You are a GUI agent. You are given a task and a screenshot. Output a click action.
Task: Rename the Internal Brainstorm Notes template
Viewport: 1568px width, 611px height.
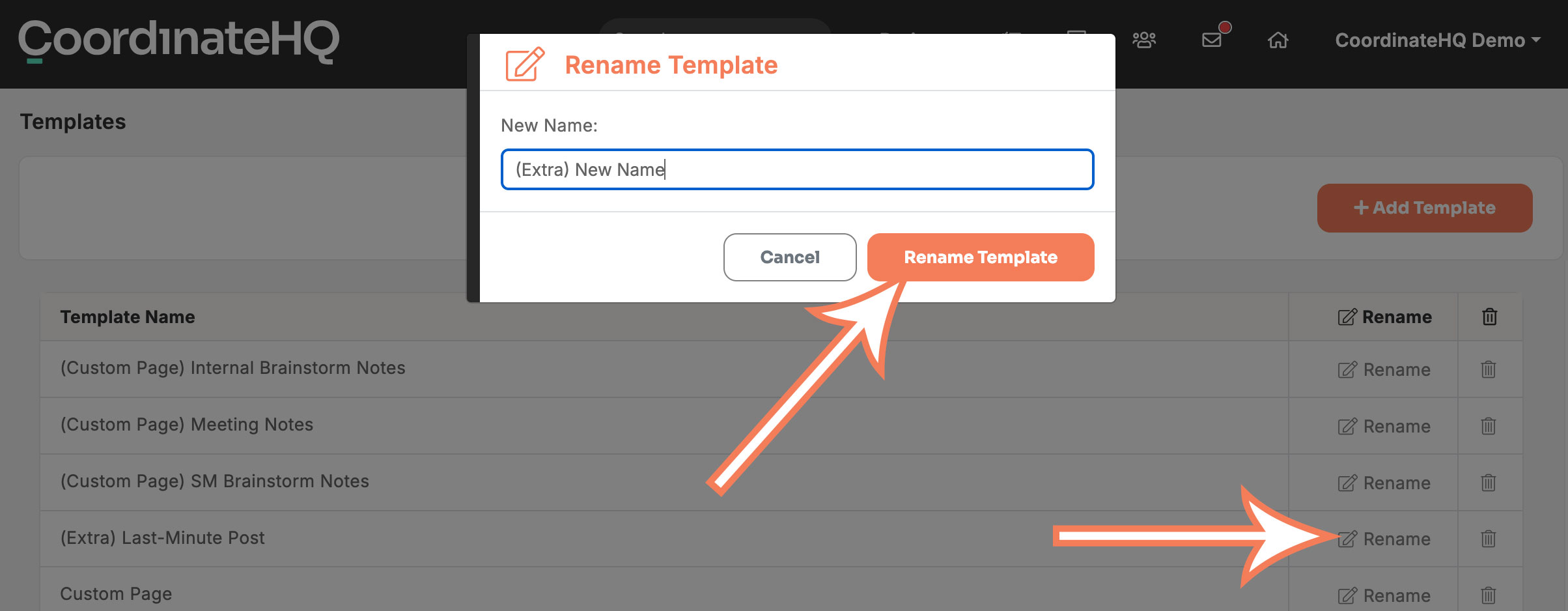(1384, 369)
